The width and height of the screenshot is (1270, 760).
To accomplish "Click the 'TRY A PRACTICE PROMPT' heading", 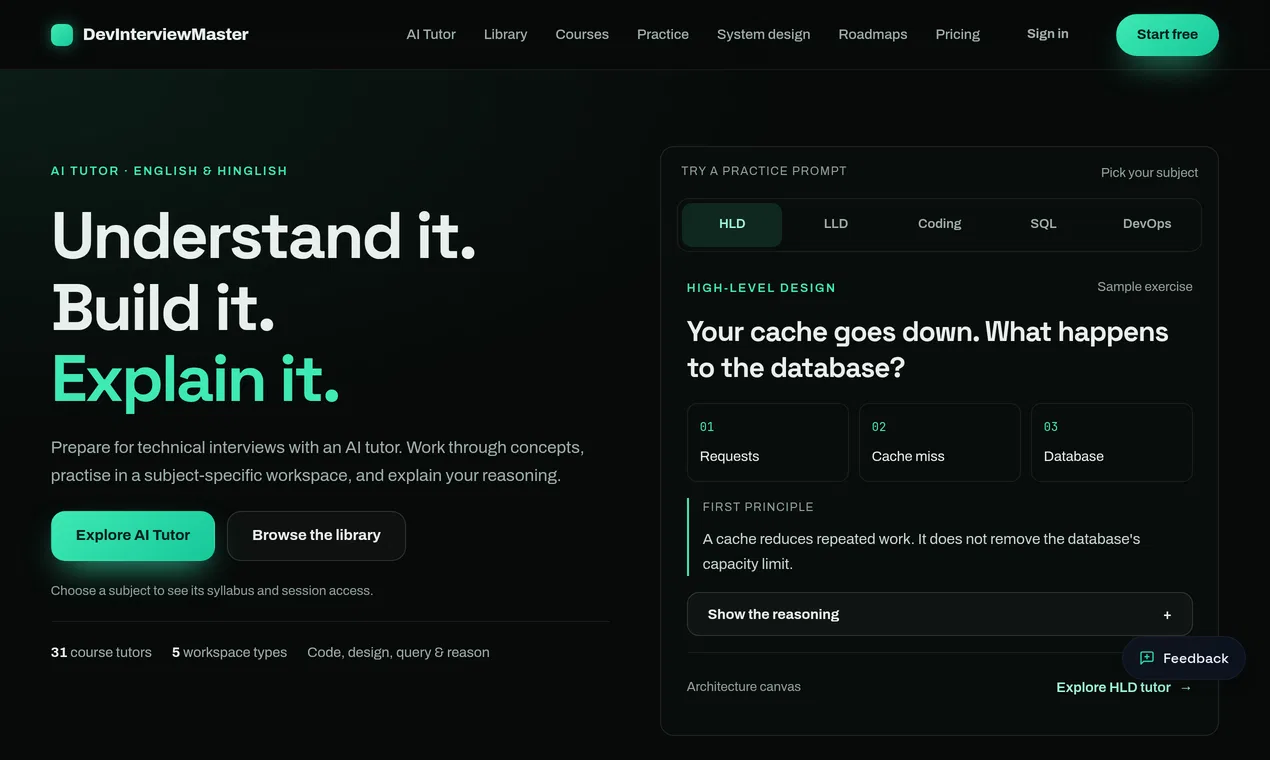I will [764, 171].
